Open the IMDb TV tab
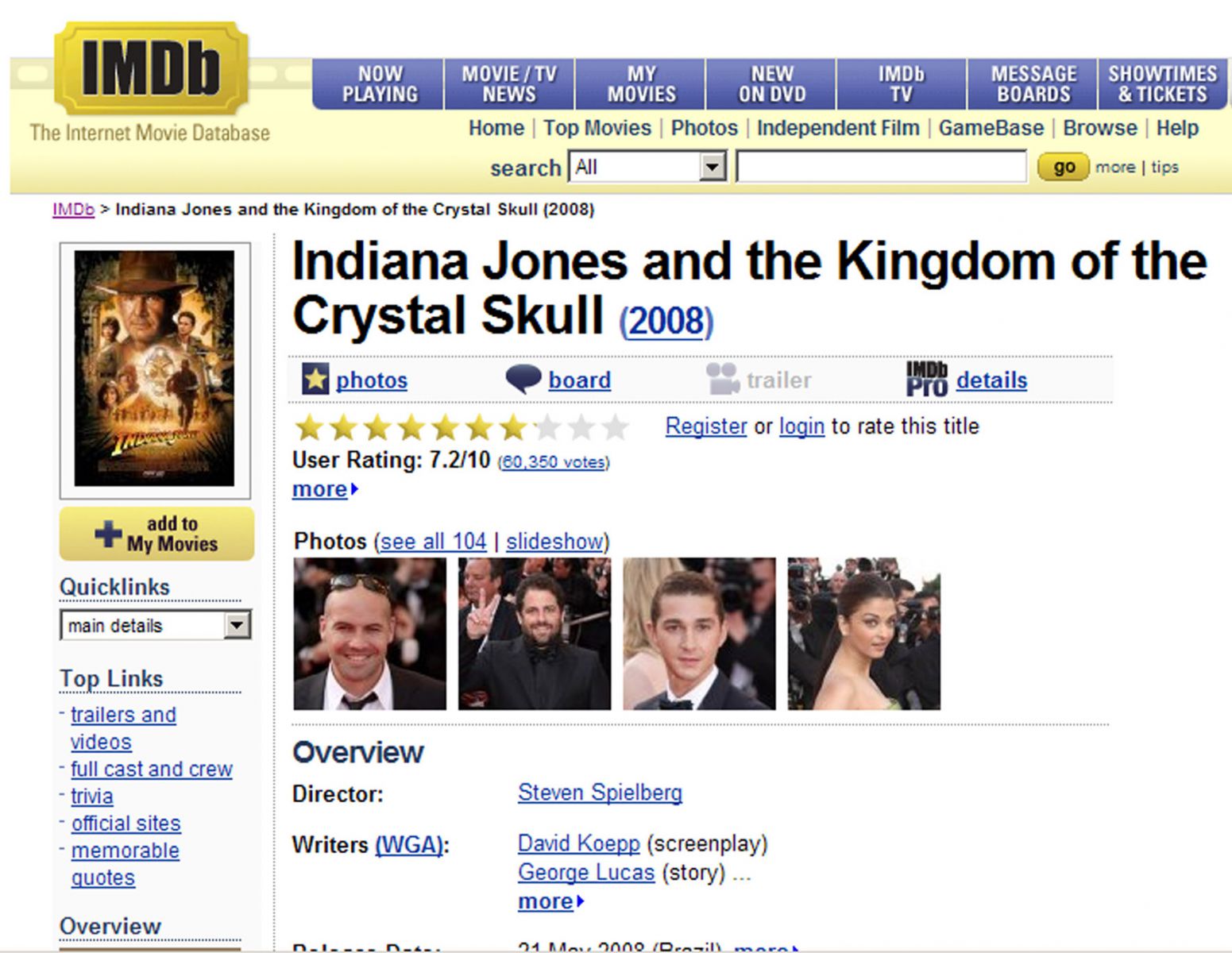The height and width of the screenshot is (953, 1232). click(902, 84)
